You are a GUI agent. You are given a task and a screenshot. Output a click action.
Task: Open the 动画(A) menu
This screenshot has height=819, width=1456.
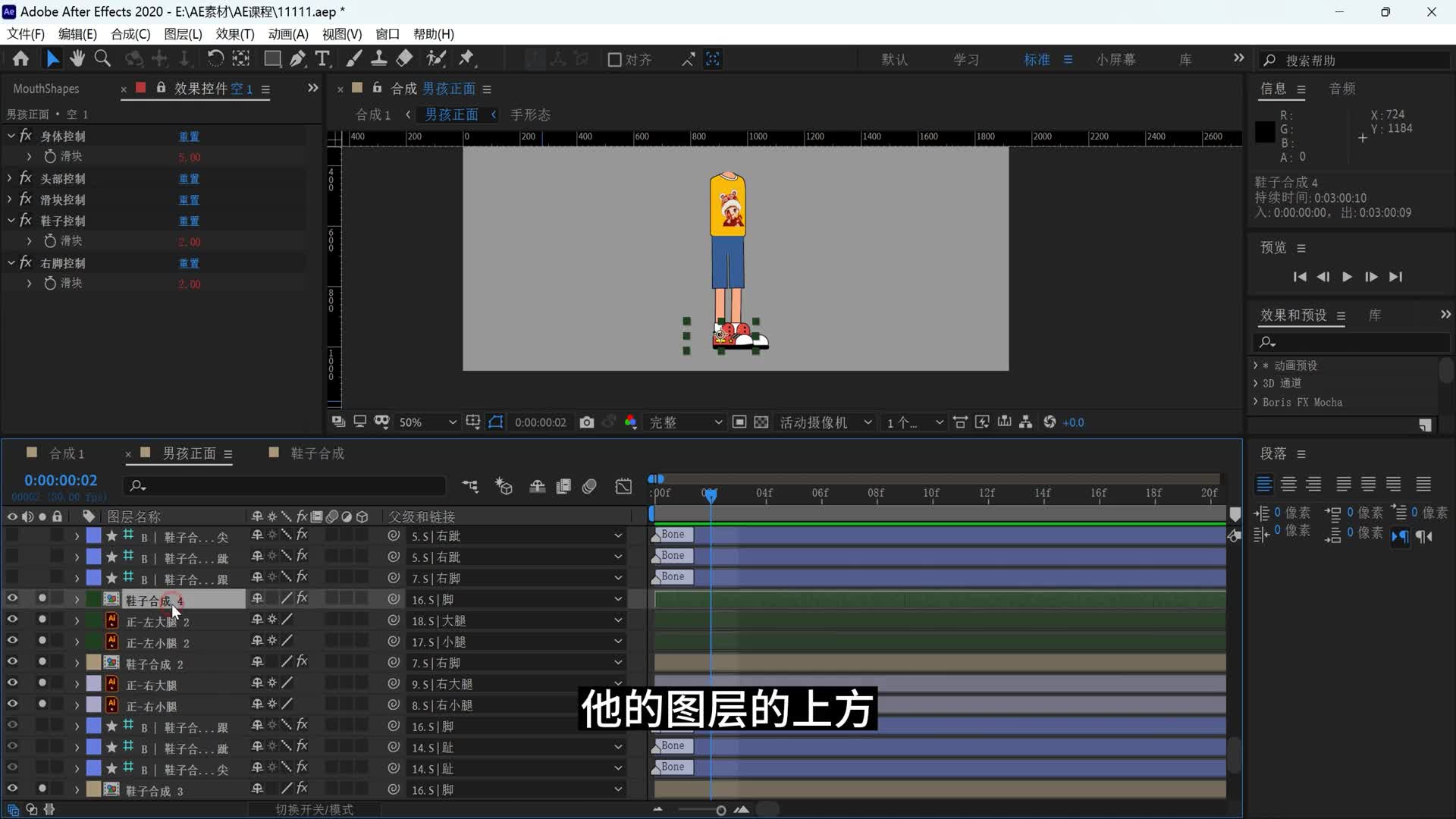coord(288,34)
